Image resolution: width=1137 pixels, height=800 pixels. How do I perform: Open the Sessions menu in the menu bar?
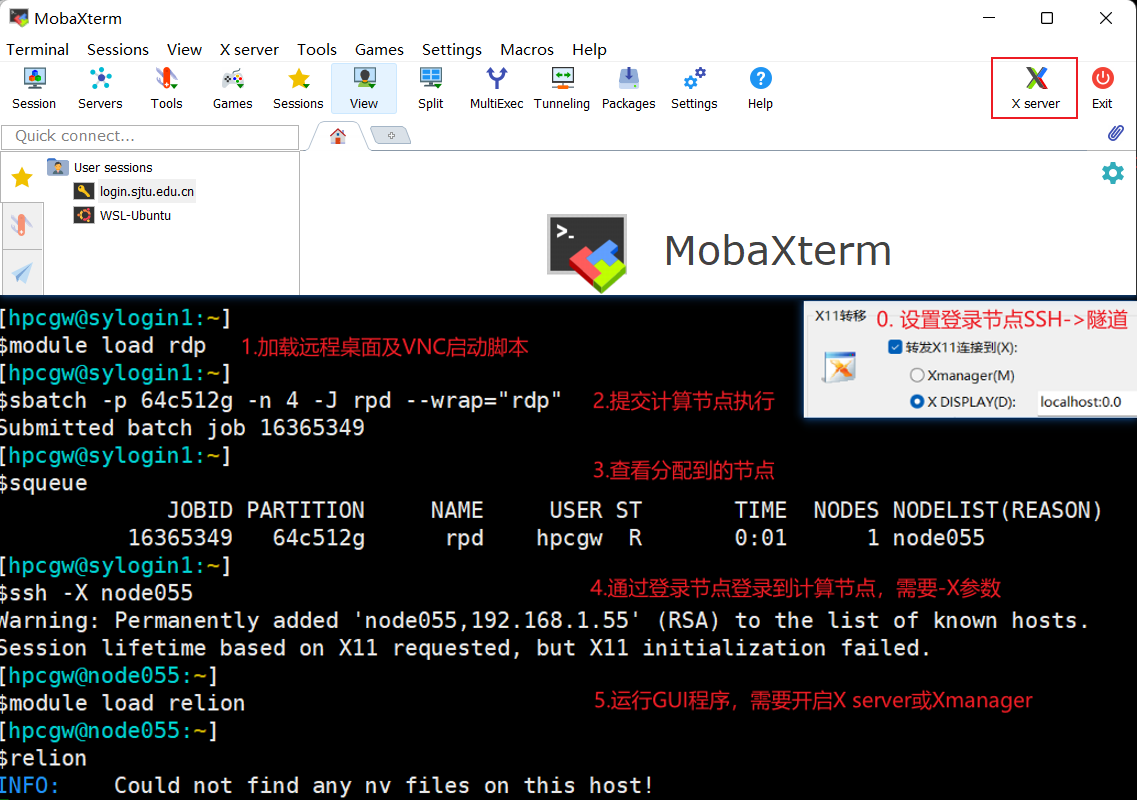117,49
